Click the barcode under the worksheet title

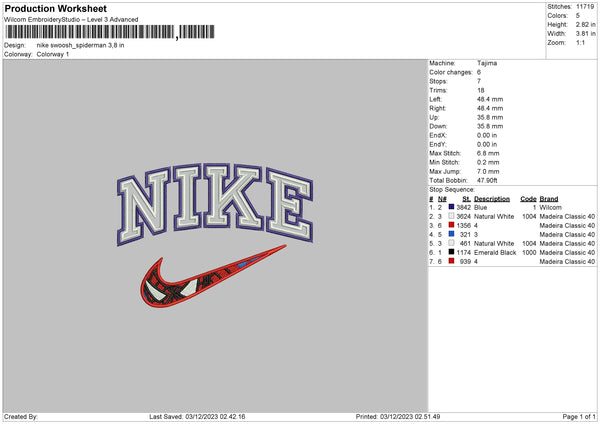point(110,32)
